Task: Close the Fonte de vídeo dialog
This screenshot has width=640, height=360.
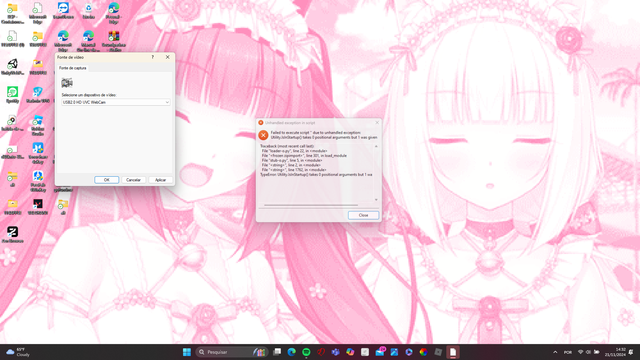Action: 167,57
